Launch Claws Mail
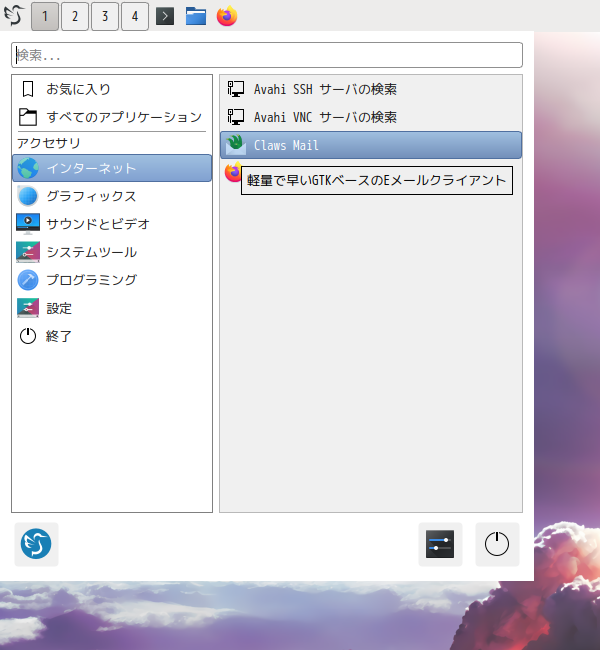Viewport: 600px width, 650px height. [371, 145]
